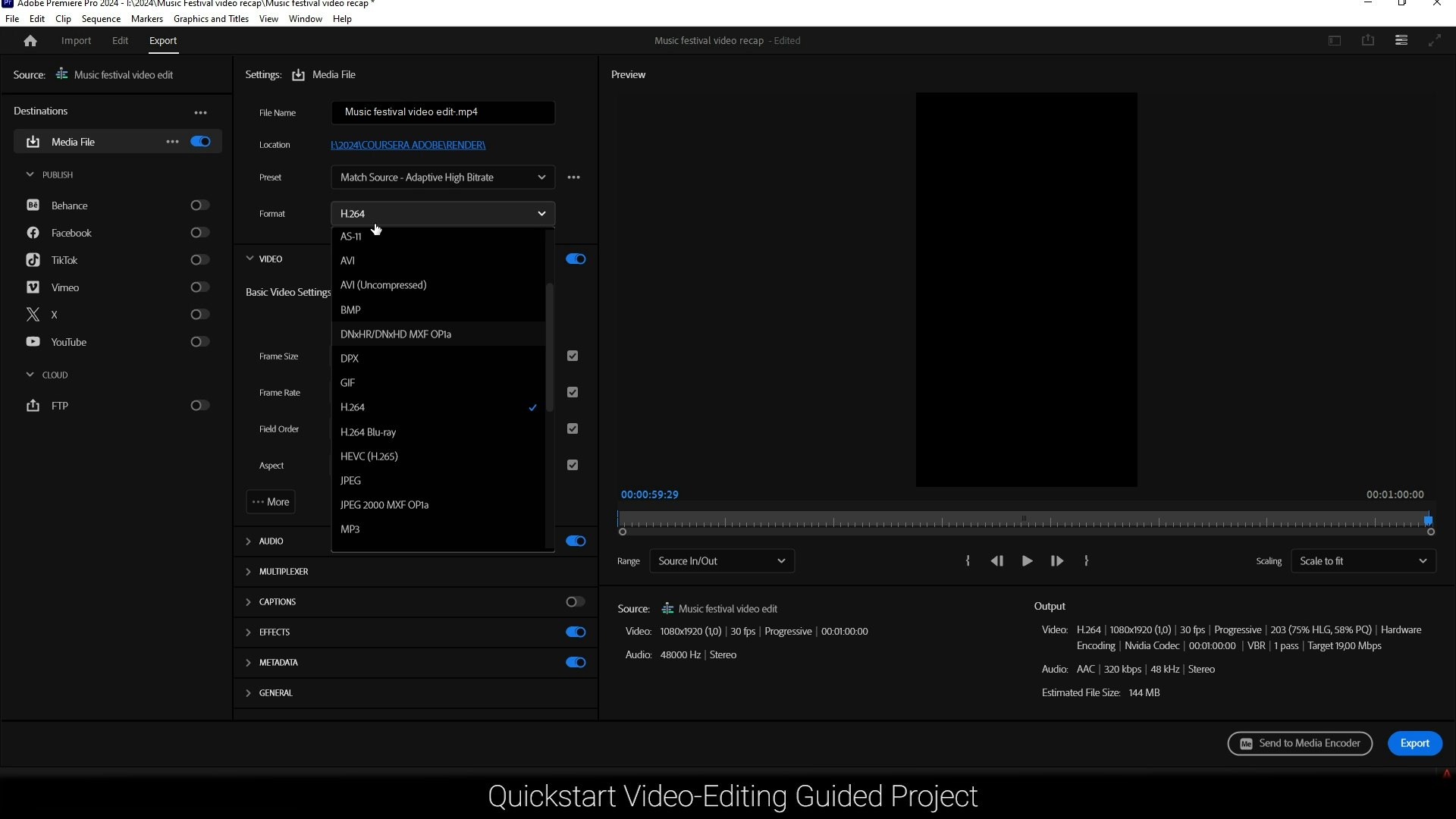Open the Sequence menu
This screenshot has height=819, width=1456.
click(101, 19)
